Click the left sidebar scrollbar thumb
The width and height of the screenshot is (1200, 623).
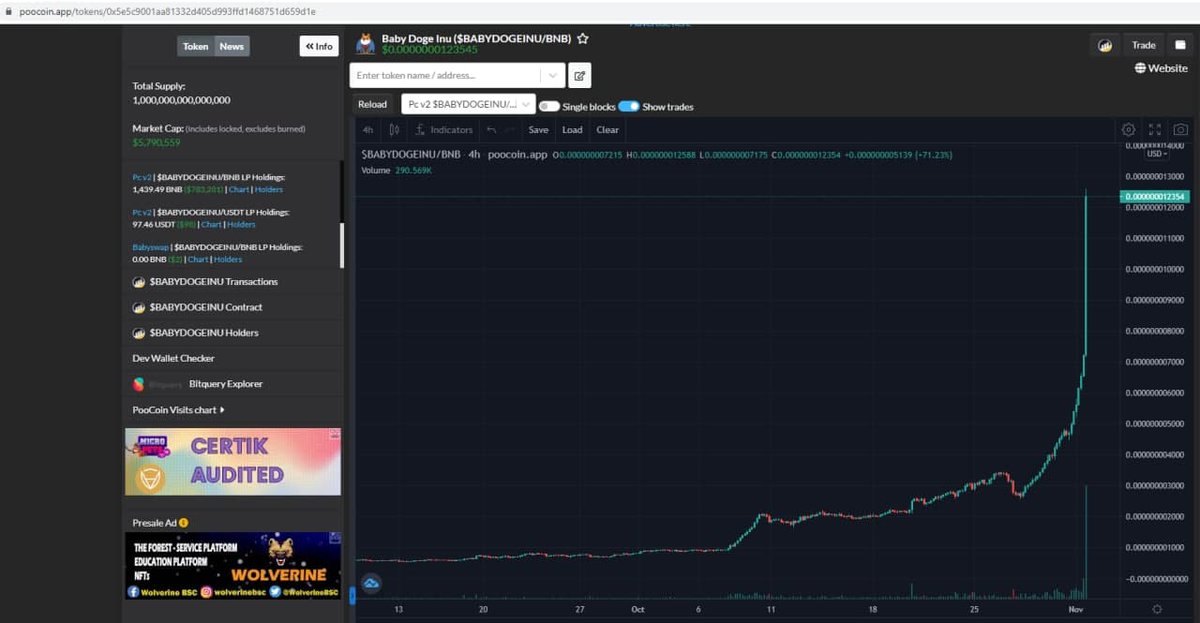[342, 245]
